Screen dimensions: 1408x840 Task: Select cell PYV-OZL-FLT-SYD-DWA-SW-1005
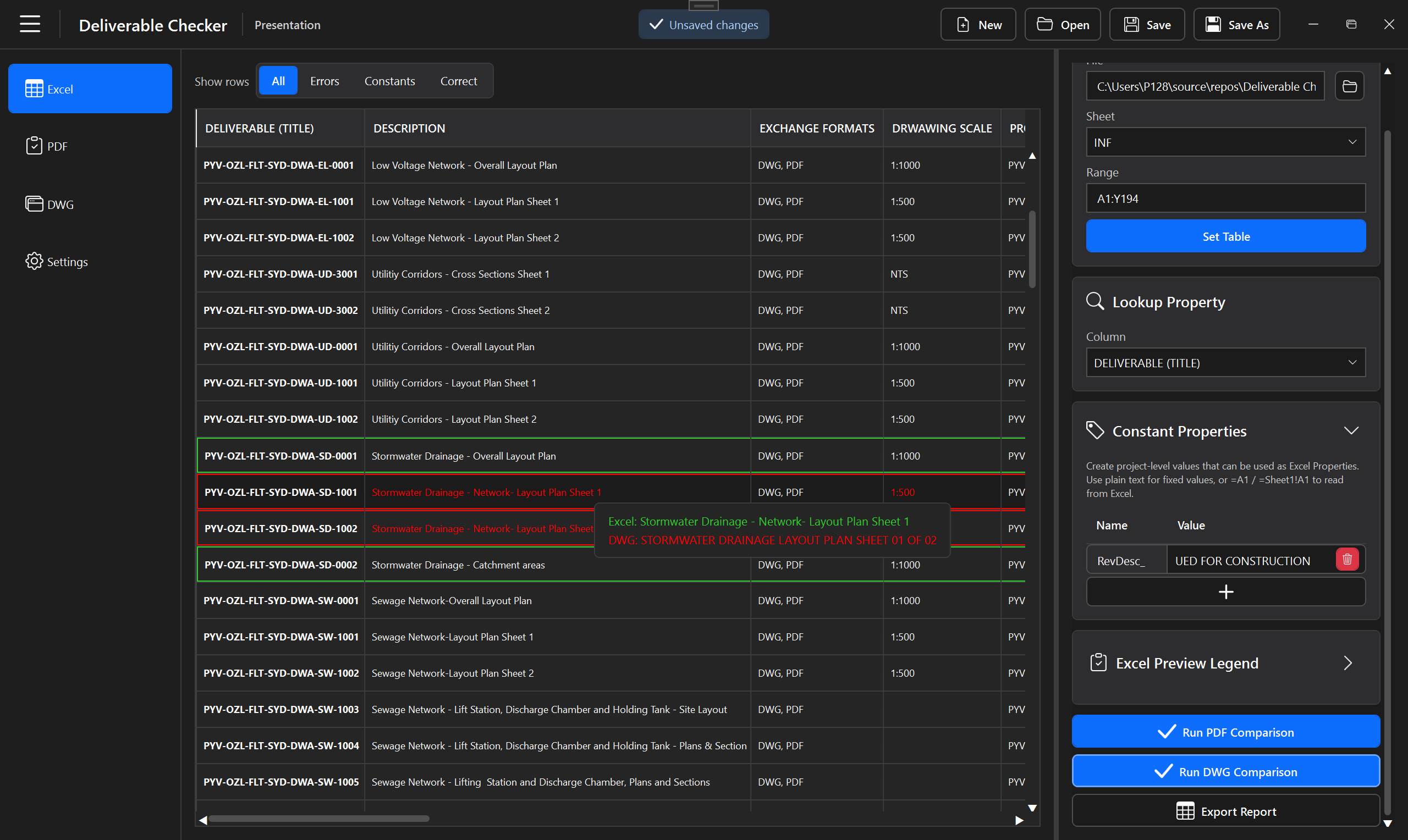281,781
